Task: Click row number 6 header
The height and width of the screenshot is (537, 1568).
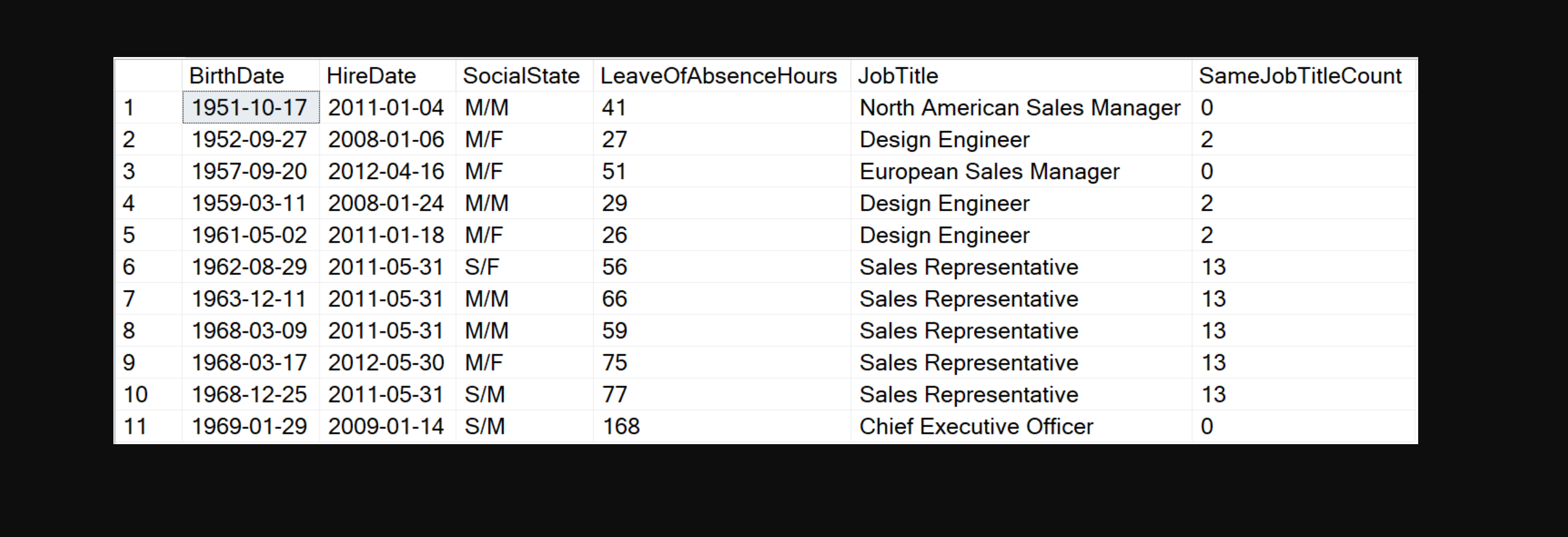Action: point(149,267)
